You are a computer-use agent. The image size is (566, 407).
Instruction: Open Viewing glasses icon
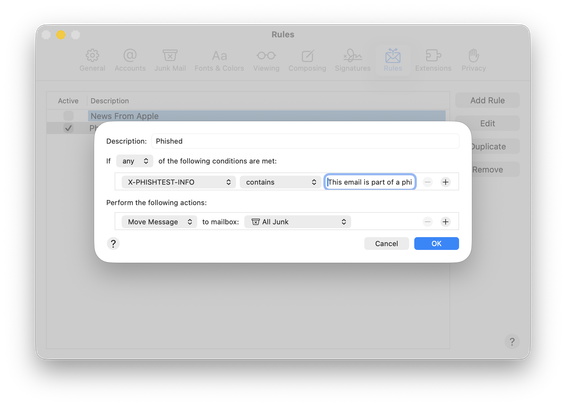266,56
